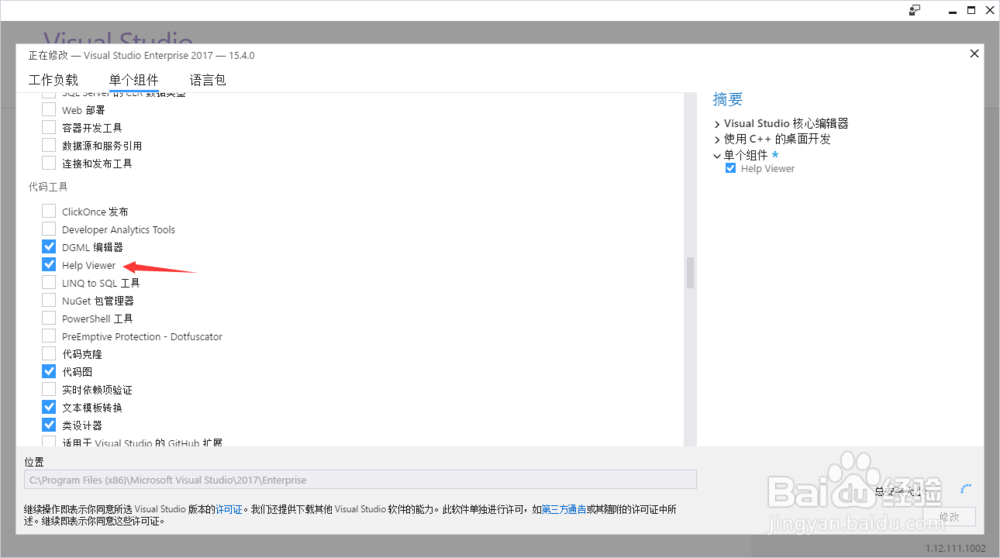Image resolution: width=1000 pixels, height=558 pixels.
Task: Enable 实时依赖项验证 checkbox
Action: (49, 389)
